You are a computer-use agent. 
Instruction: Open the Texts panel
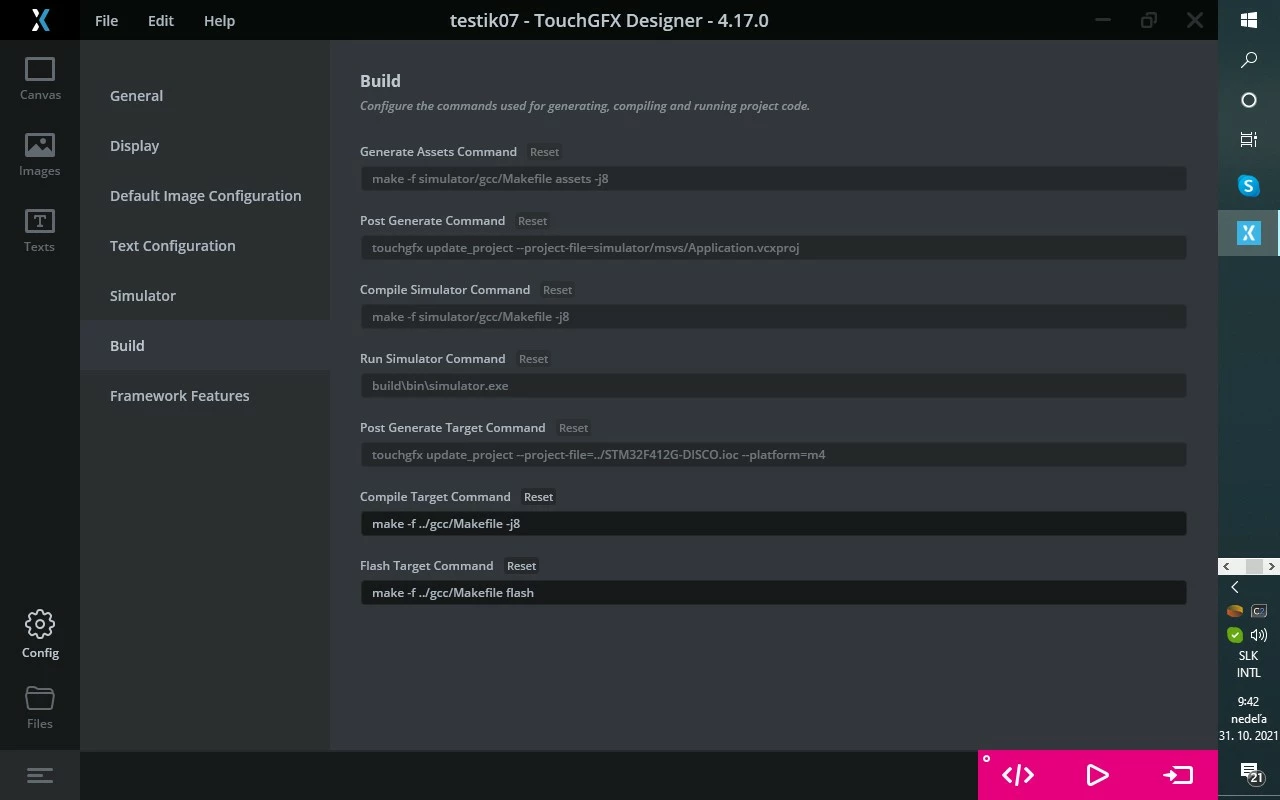pos(40,231)
